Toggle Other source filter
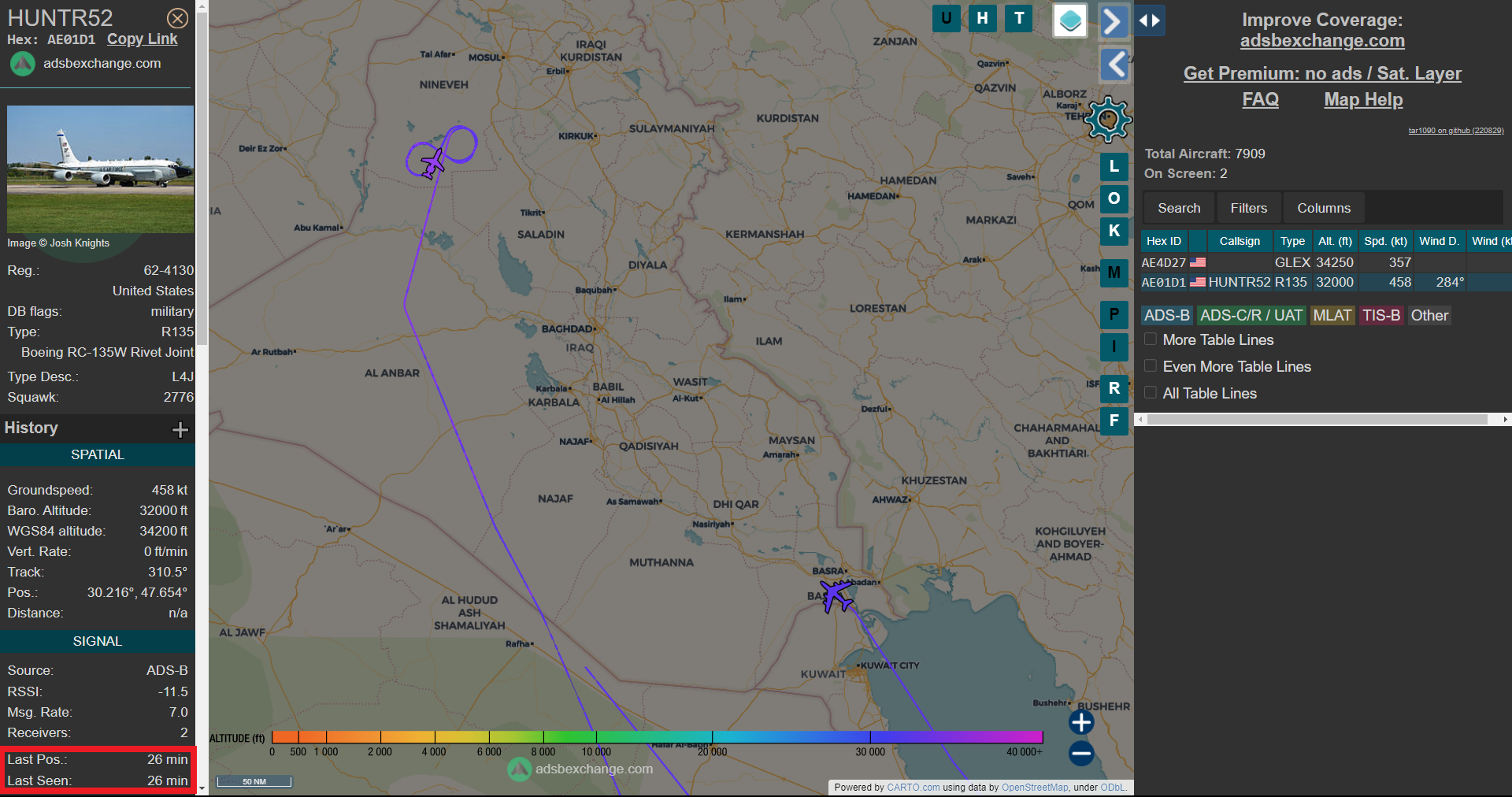This screenshot has width=1512, height=797. [1429, 315]
